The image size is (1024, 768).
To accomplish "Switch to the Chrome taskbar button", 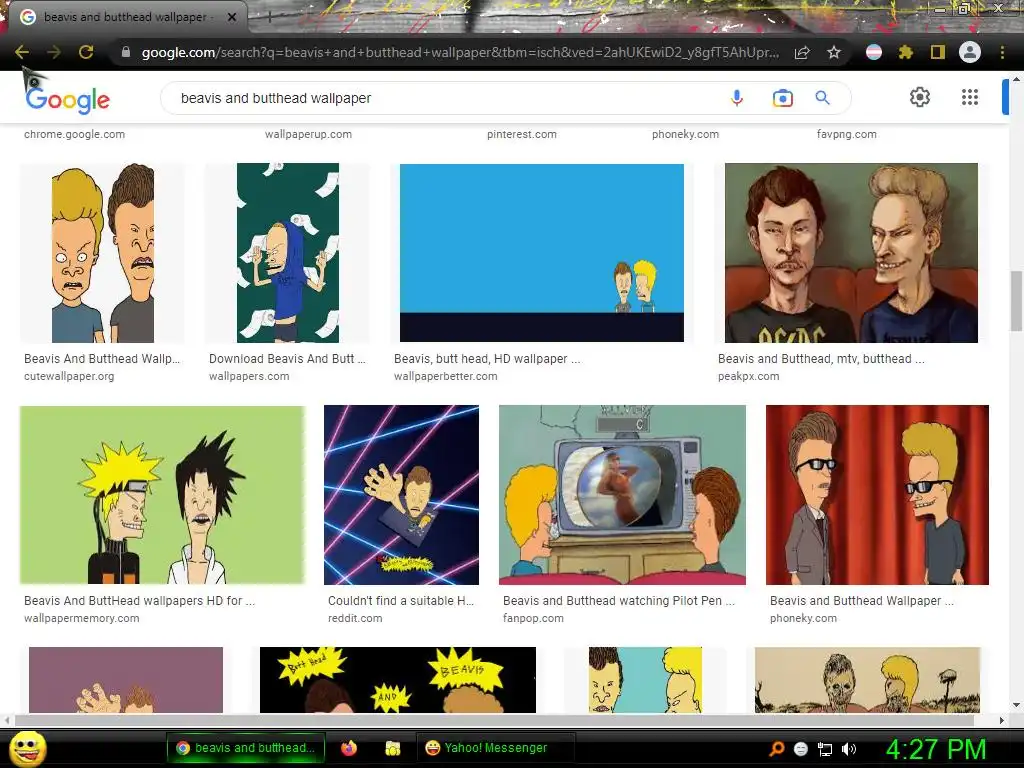I will (x=246, y=748).
